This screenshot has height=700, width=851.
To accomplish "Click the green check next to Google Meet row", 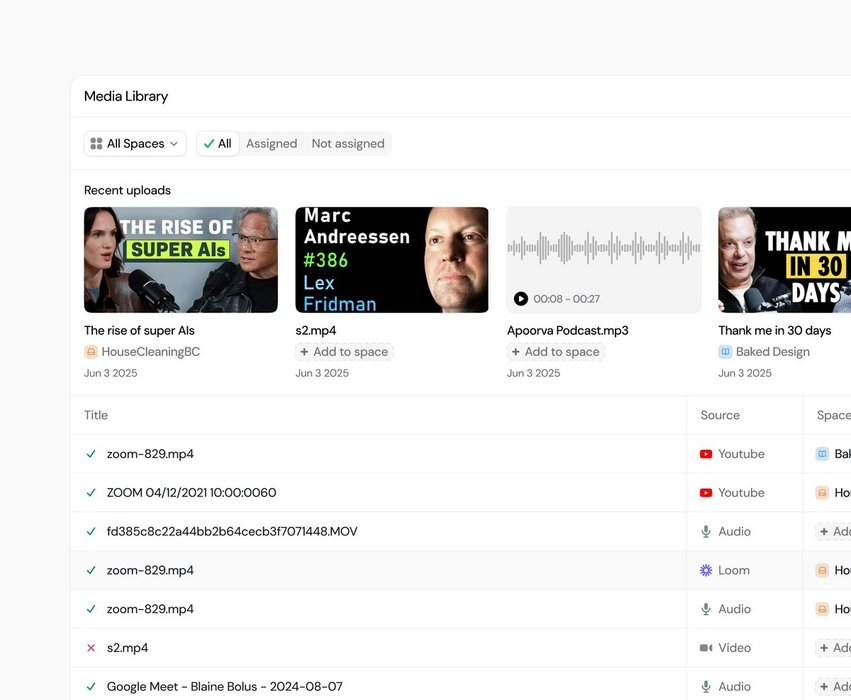I will tap(91, 687).
